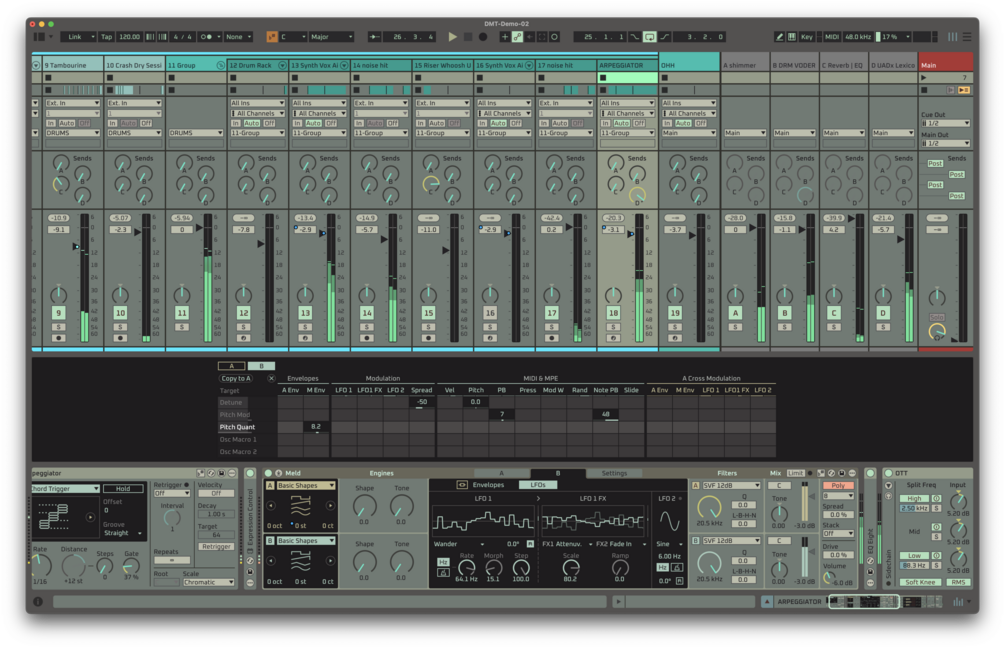Adjust pan knob on track 14
The image size is (1005, 648).
pos(367,295)
